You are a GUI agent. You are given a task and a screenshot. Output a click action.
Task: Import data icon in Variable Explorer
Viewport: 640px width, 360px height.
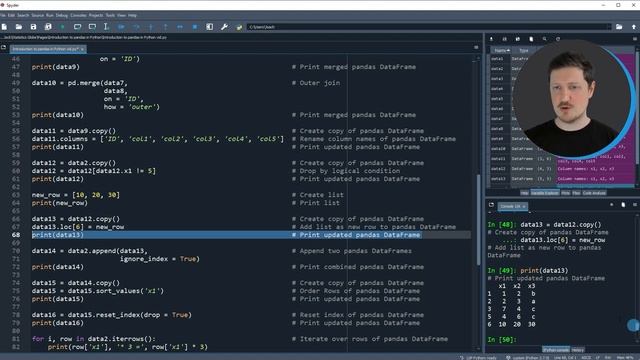491,39
